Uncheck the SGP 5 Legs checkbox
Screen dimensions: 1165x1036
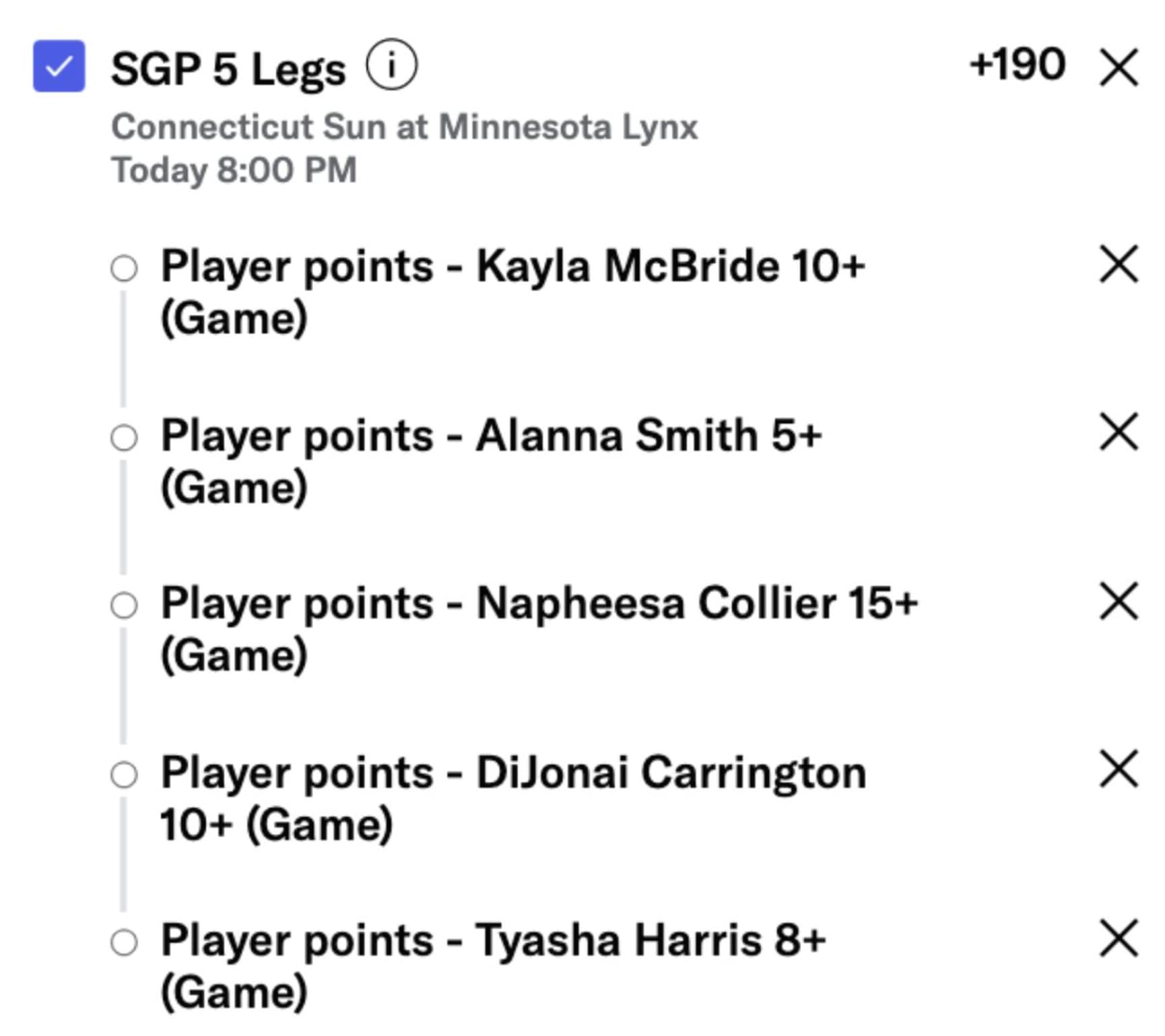[59, 66]
